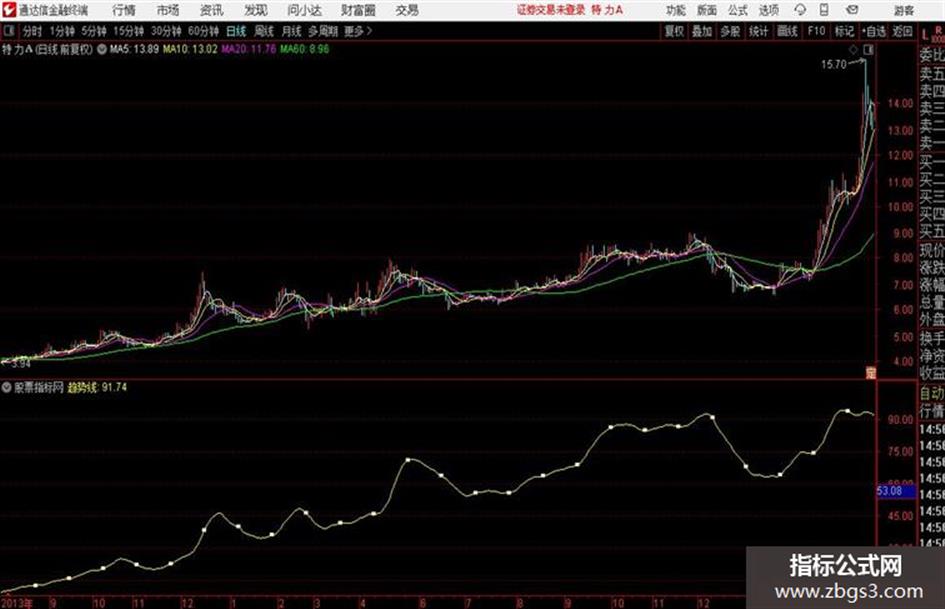Screen dimensions: 945x609
Task: Switch to 60分钟 chart period
Action: click(x=204, y=31)
